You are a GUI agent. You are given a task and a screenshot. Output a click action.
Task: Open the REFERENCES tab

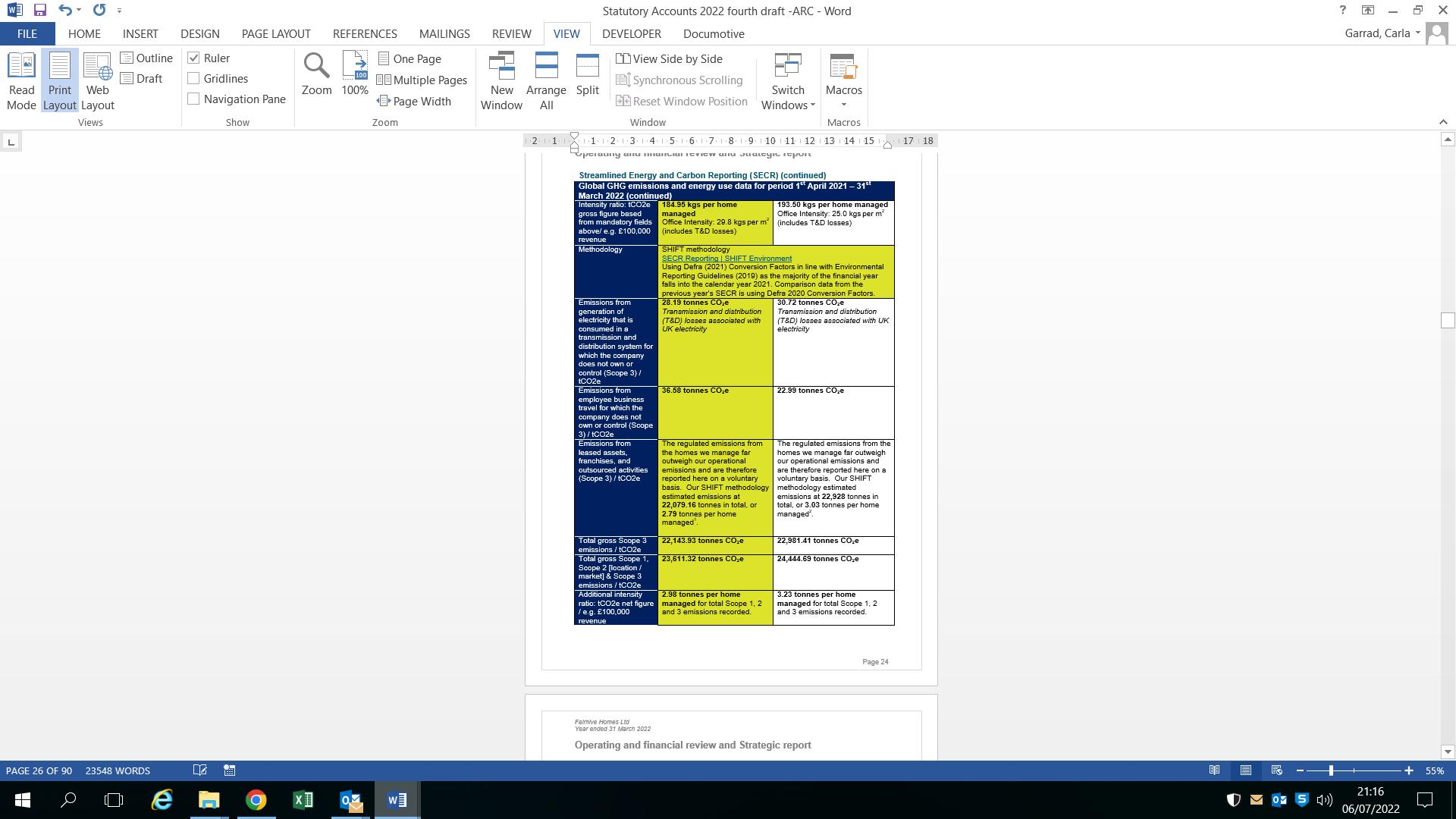[365, 34]
